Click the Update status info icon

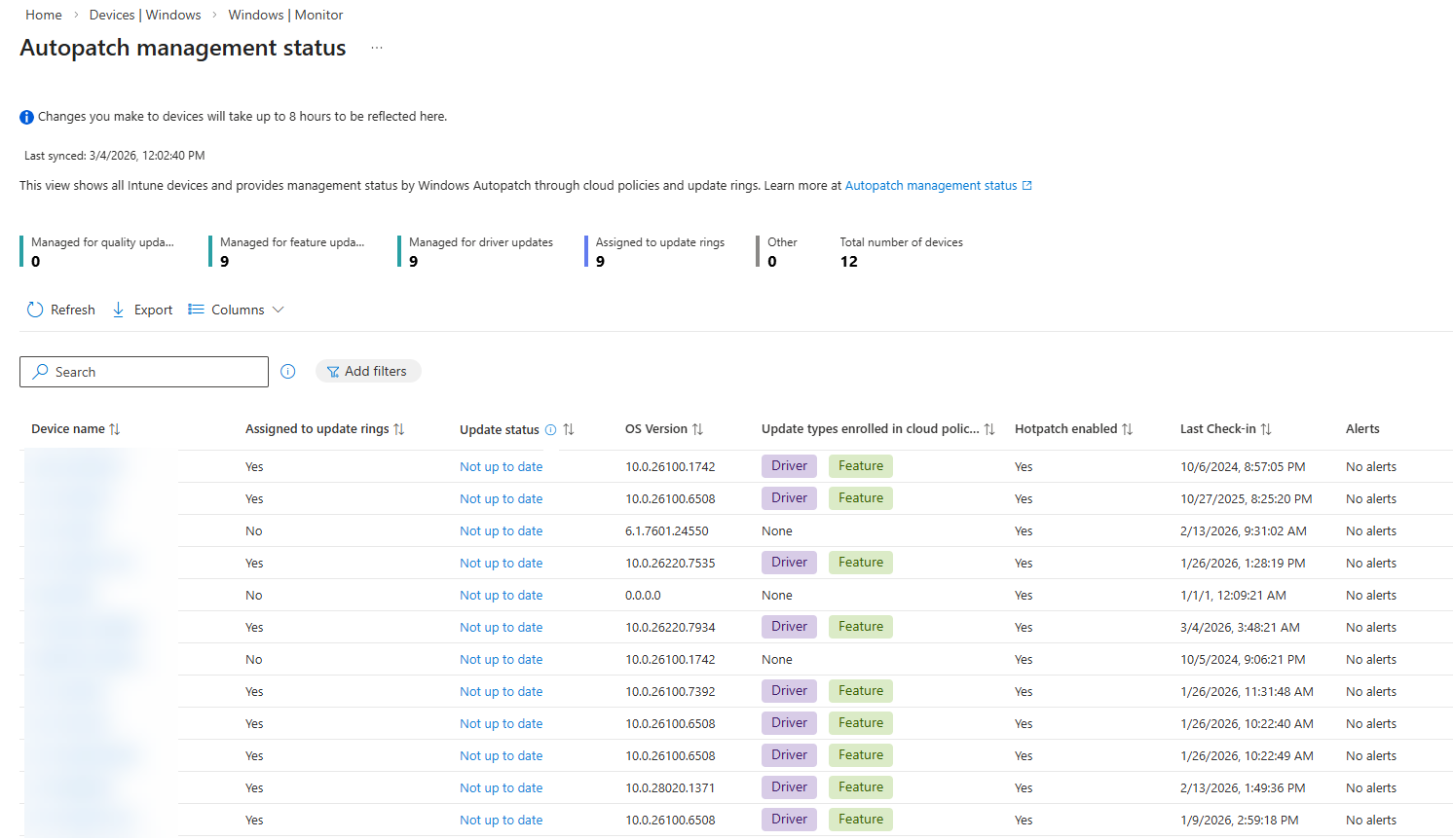coord(551,429)
